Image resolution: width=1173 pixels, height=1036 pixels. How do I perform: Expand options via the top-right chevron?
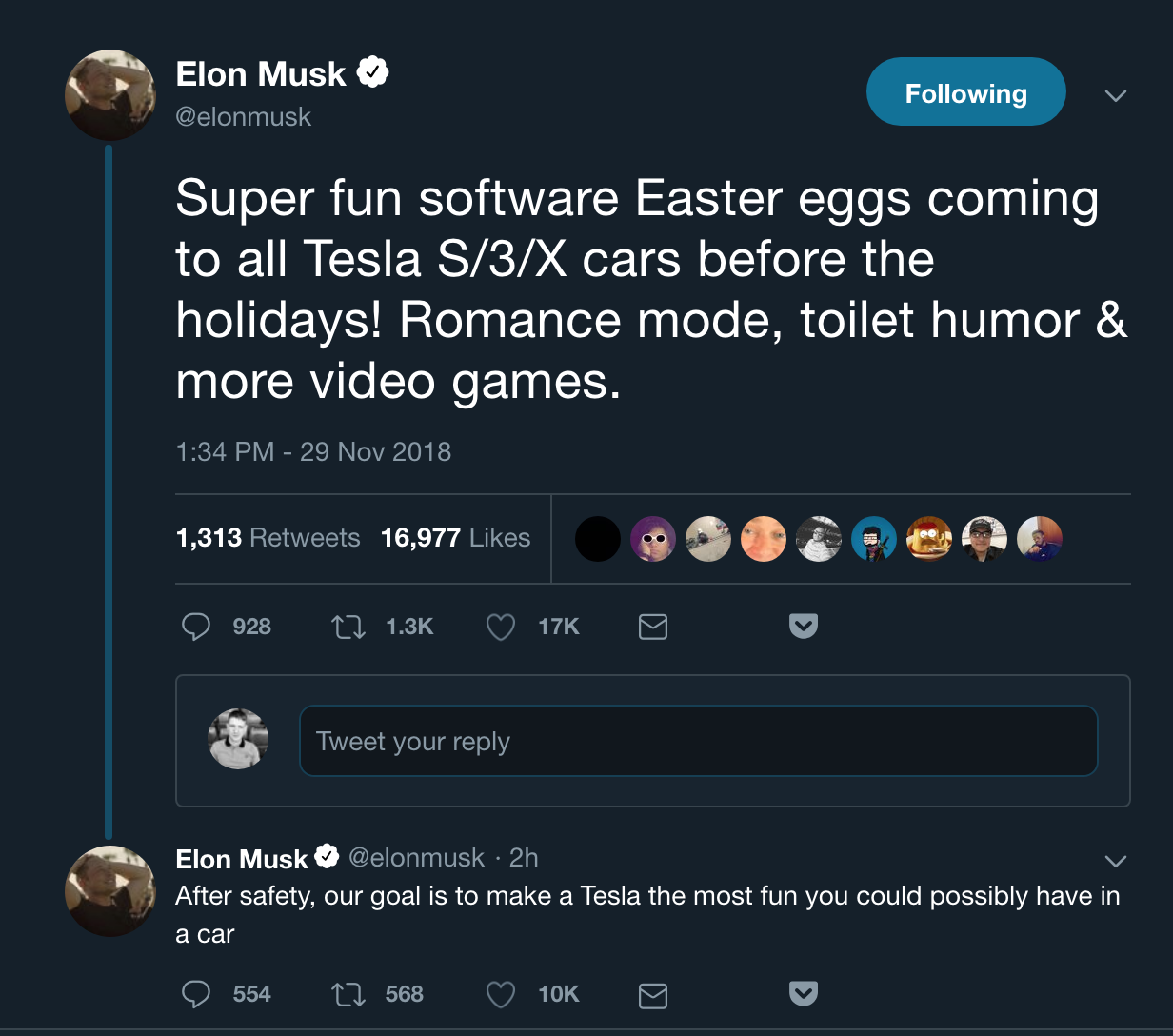click(1115, 95)
